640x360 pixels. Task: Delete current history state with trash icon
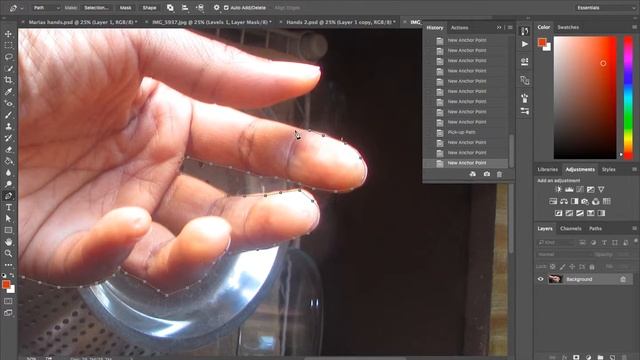[499, 174]
